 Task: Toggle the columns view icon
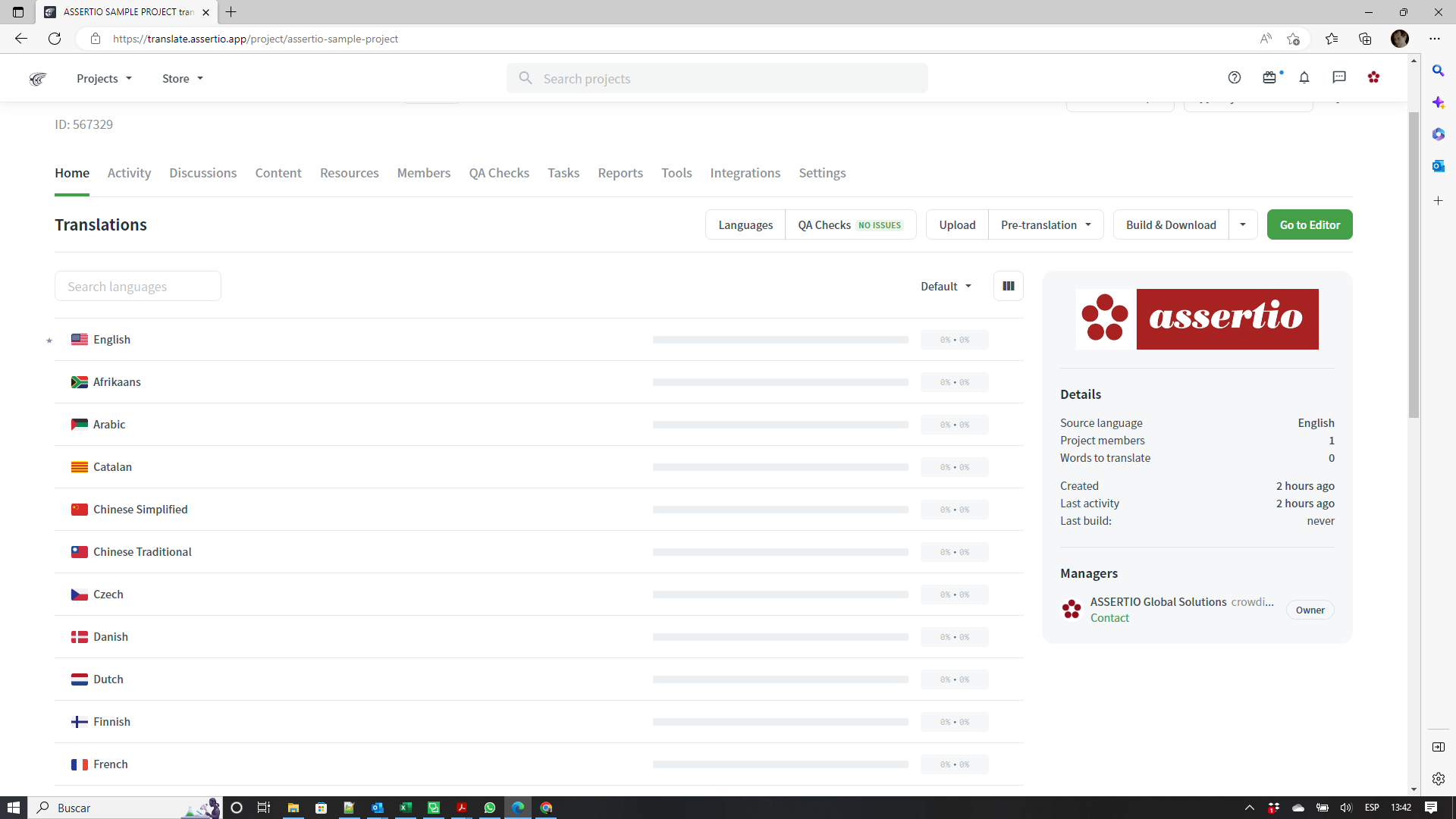pos(1009,286)
